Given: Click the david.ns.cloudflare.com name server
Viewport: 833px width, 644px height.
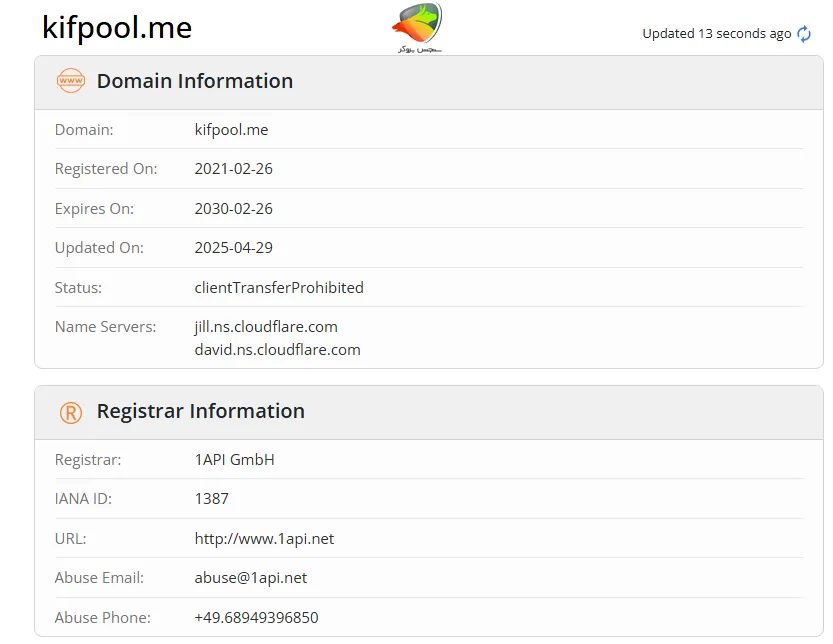Looking at the screenshot, I should [277, 350].
